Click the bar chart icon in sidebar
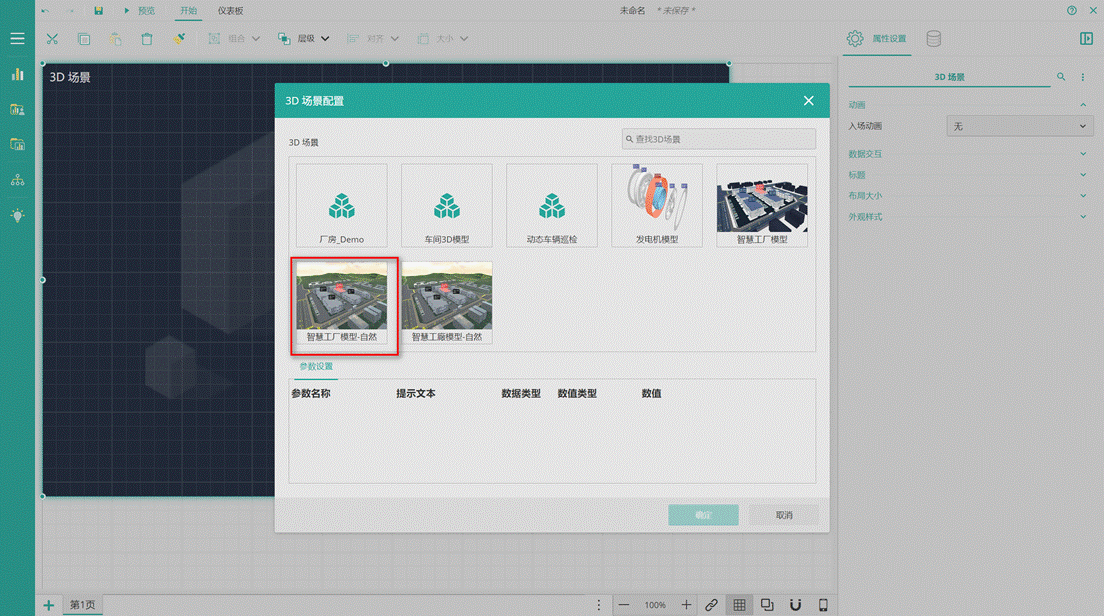This screenshot has width=1104, height=616. point(17,74)
